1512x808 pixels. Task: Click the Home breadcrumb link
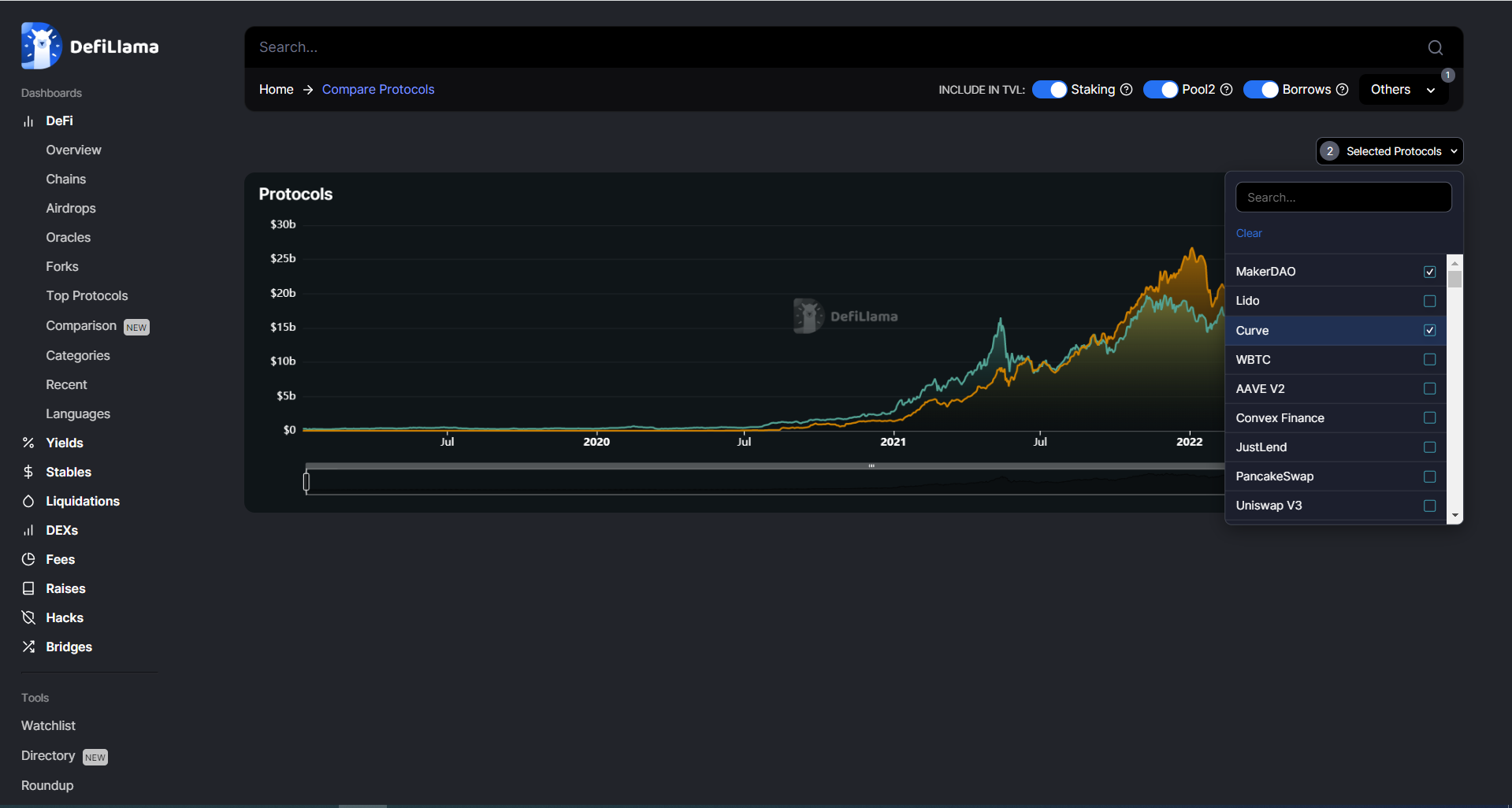click(x=276, y=90)
